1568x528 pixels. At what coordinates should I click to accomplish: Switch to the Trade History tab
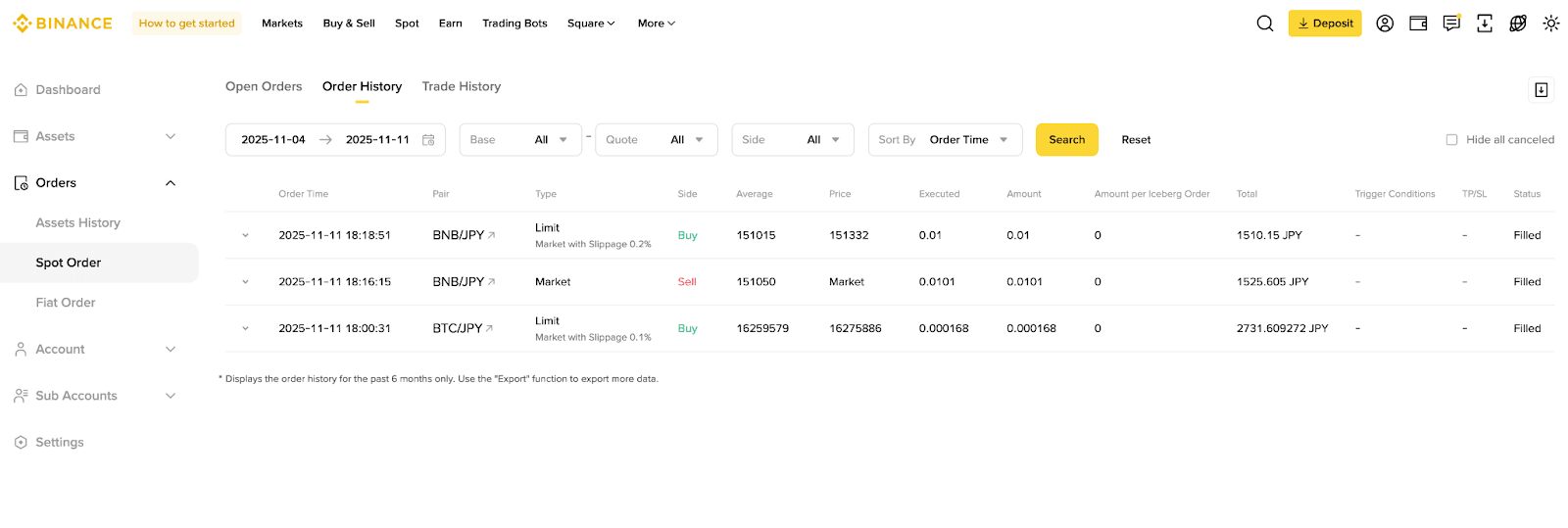click(x=462, y=87)
